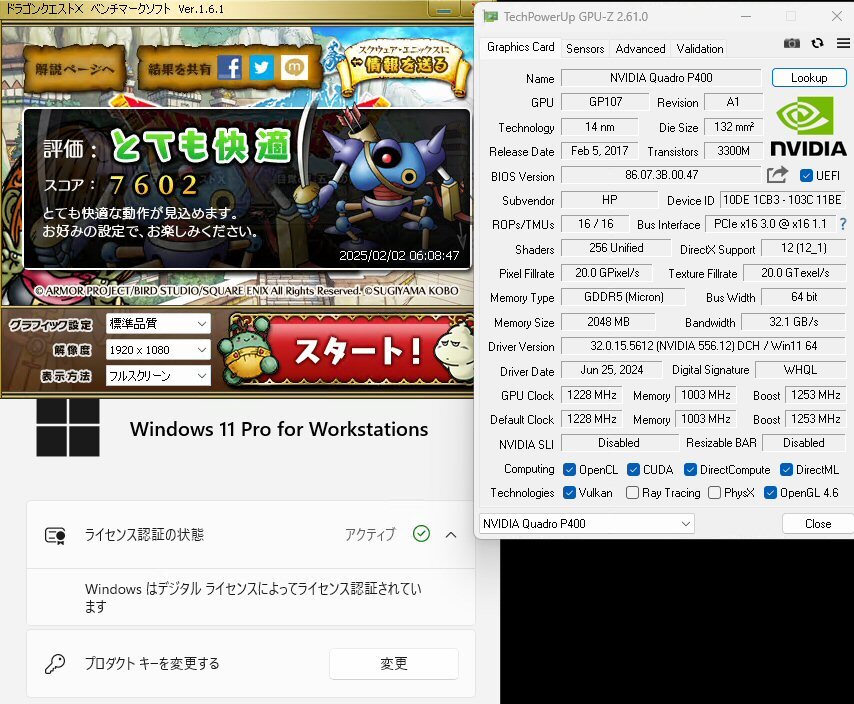The height and width of the screenshot is (704, 854).
Task: Switch to the Advanced tab
Action: [x=640, y=49]
